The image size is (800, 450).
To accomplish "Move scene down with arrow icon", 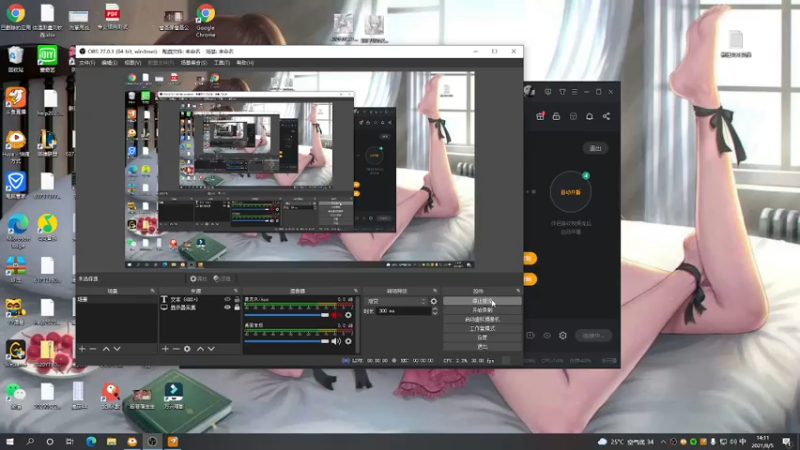I will [117, 349].
